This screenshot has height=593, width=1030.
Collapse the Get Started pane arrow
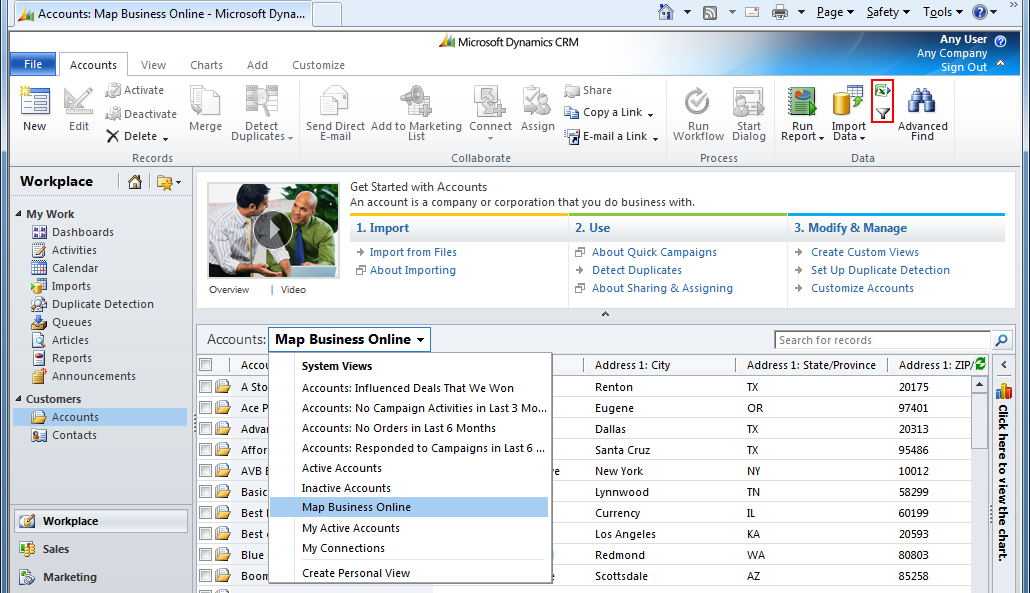605,314
